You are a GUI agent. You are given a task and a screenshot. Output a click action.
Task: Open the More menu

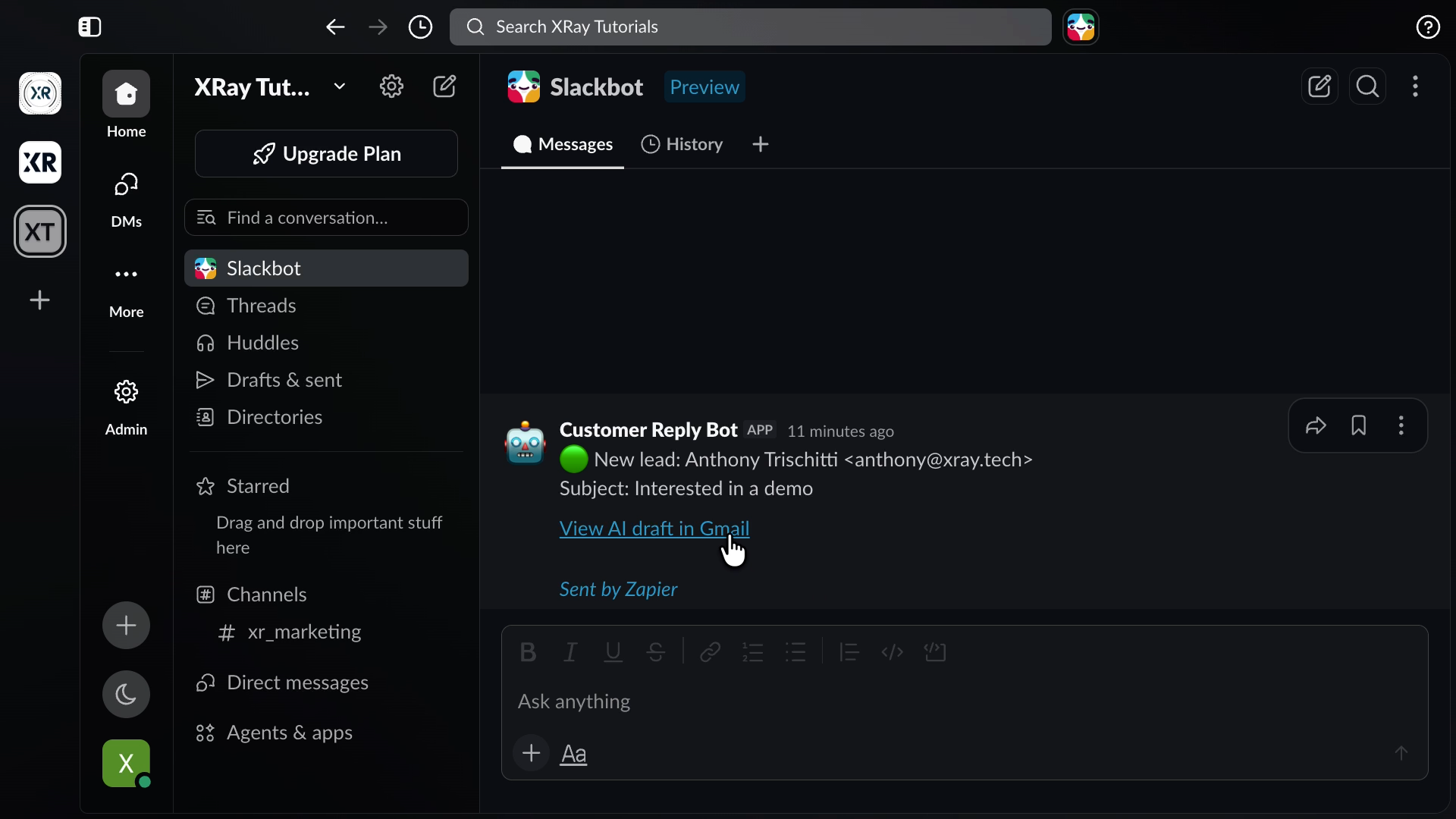pos(126,291)
